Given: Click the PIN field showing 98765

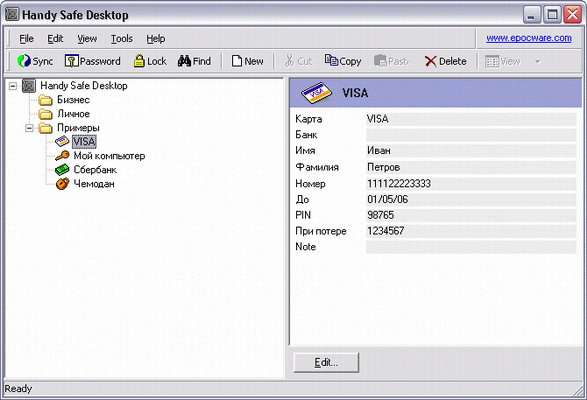Looking at the screenshot, I should (x=471, y=215).
